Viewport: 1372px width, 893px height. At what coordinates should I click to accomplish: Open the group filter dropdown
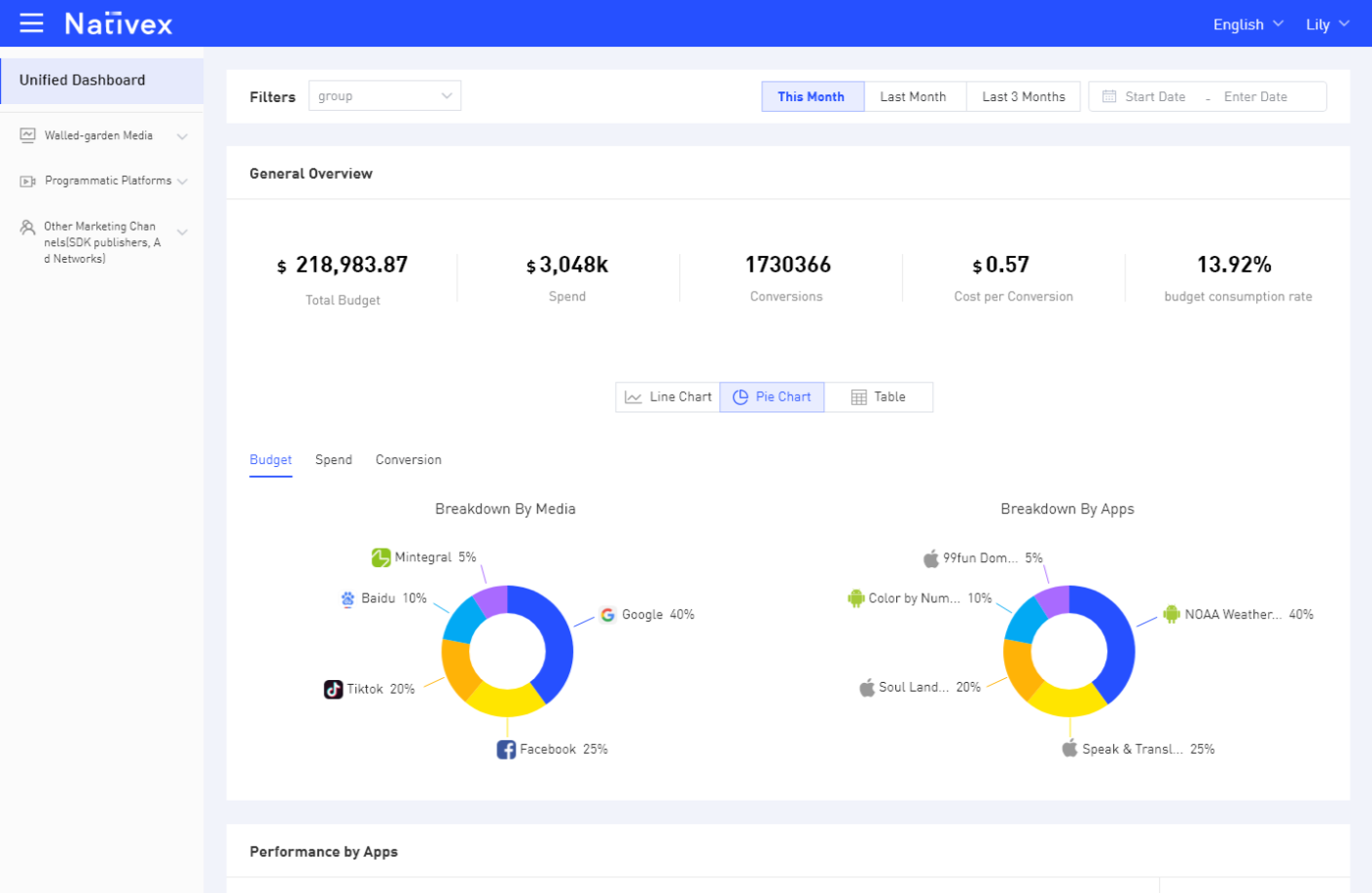(x=384, y=95)
